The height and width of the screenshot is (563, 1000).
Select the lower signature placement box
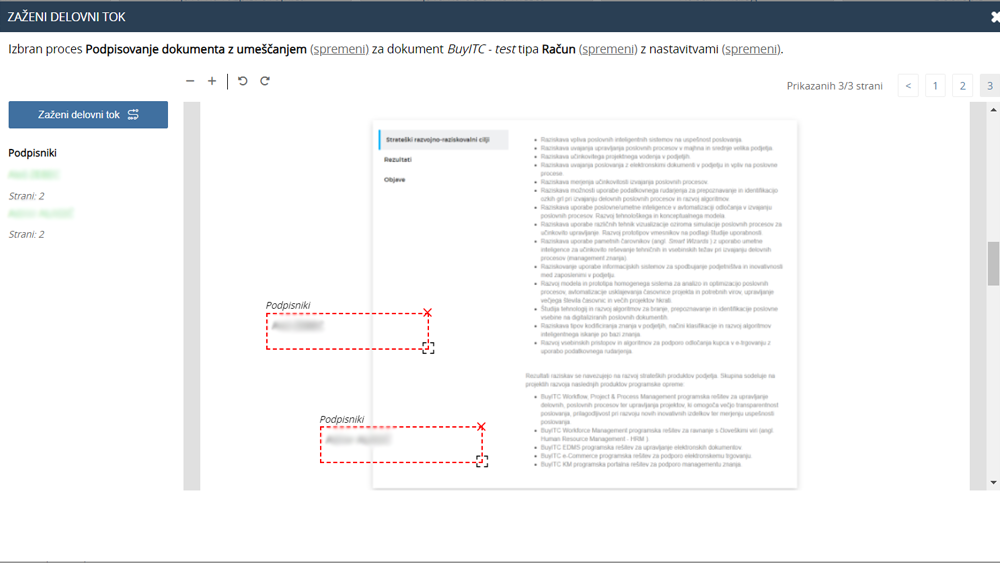click(401, 444)
